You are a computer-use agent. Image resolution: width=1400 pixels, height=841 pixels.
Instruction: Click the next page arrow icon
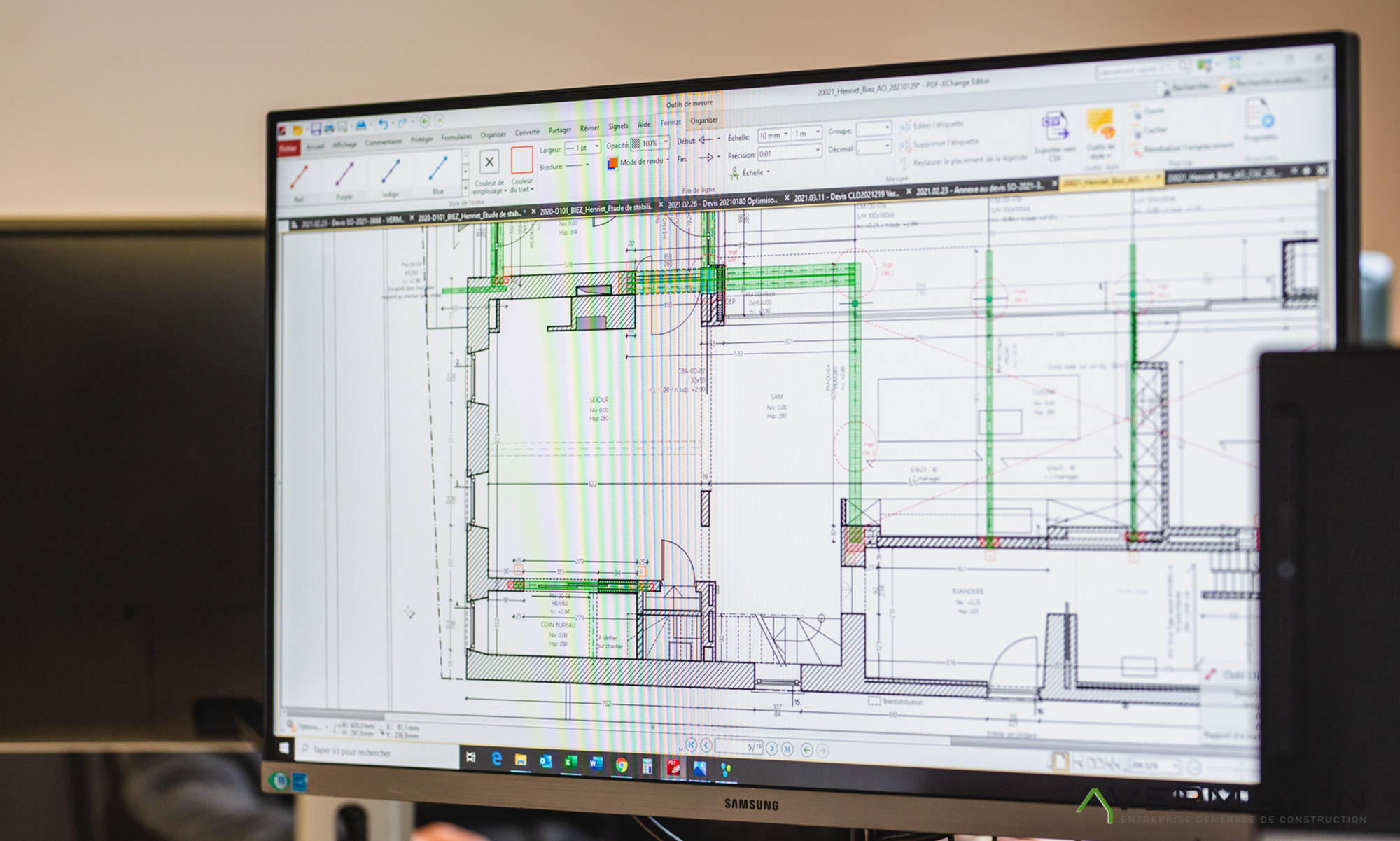(771, 749)
